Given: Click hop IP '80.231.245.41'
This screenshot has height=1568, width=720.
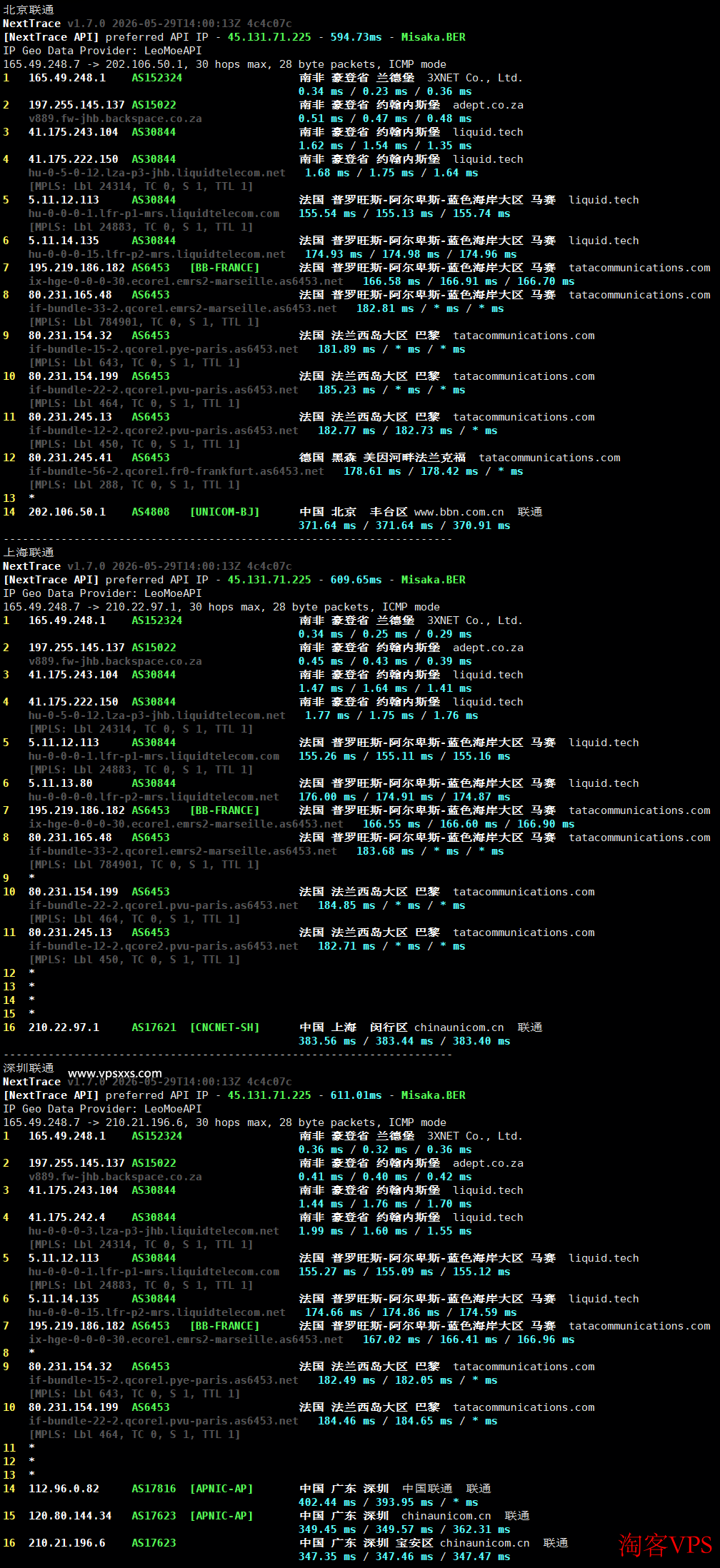Looking at the screenshot, I should (x=70, y=458).
